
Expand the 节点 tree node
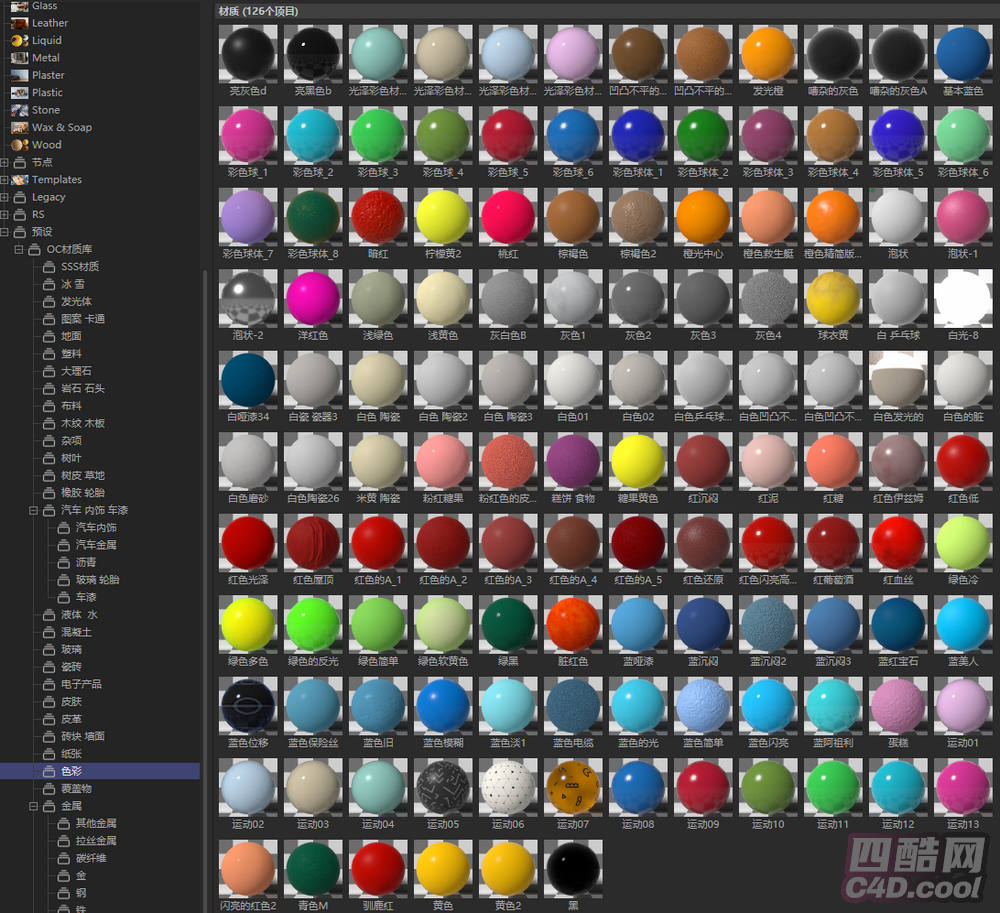tap(5, 162)
